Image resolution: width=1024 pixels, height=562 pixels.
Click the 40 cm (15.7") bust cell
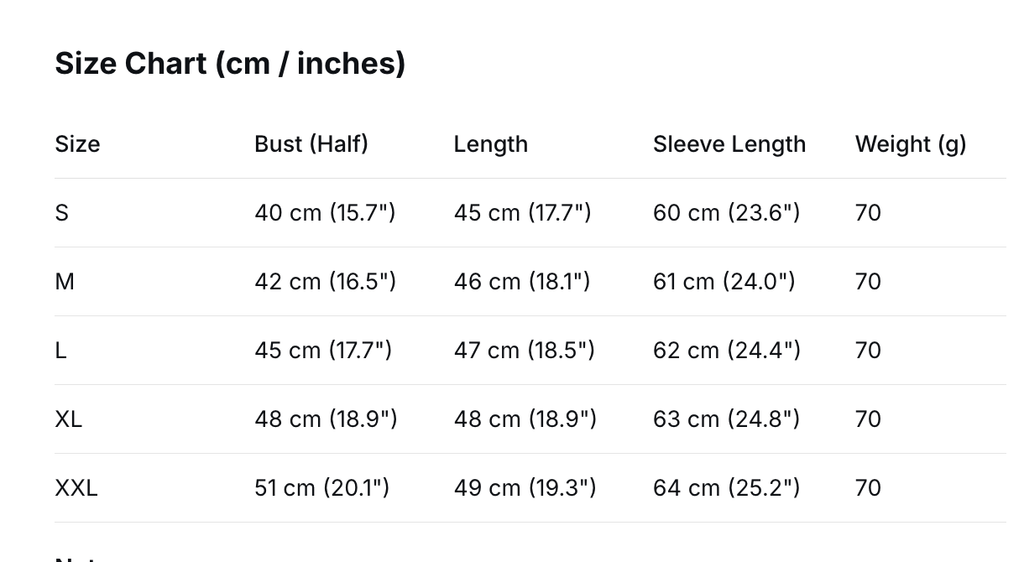pyautogui.click(x=325, y=213)
